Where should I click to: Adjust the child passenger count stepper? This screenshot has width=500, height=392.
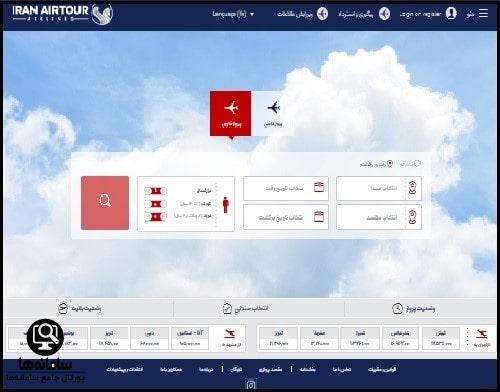tap(156, 204)
